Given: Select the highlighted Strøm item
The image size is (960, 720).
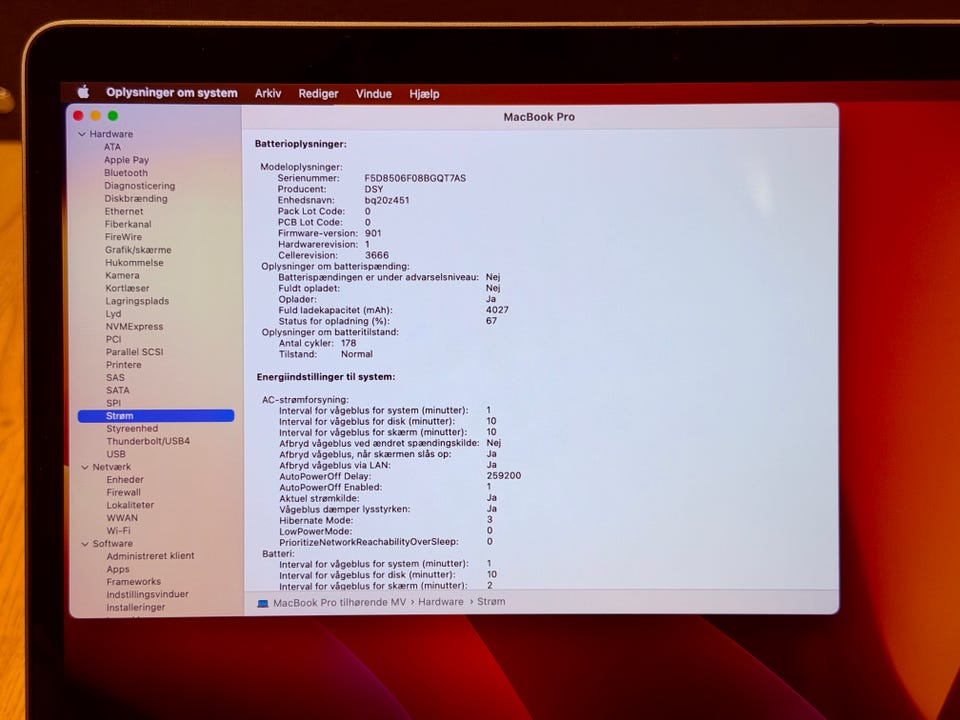Looking at the screenshot, I should (156, 416).
